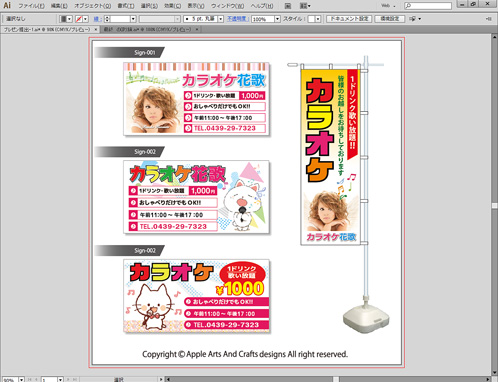Click the stroke color none swatch

coord(79,19)
